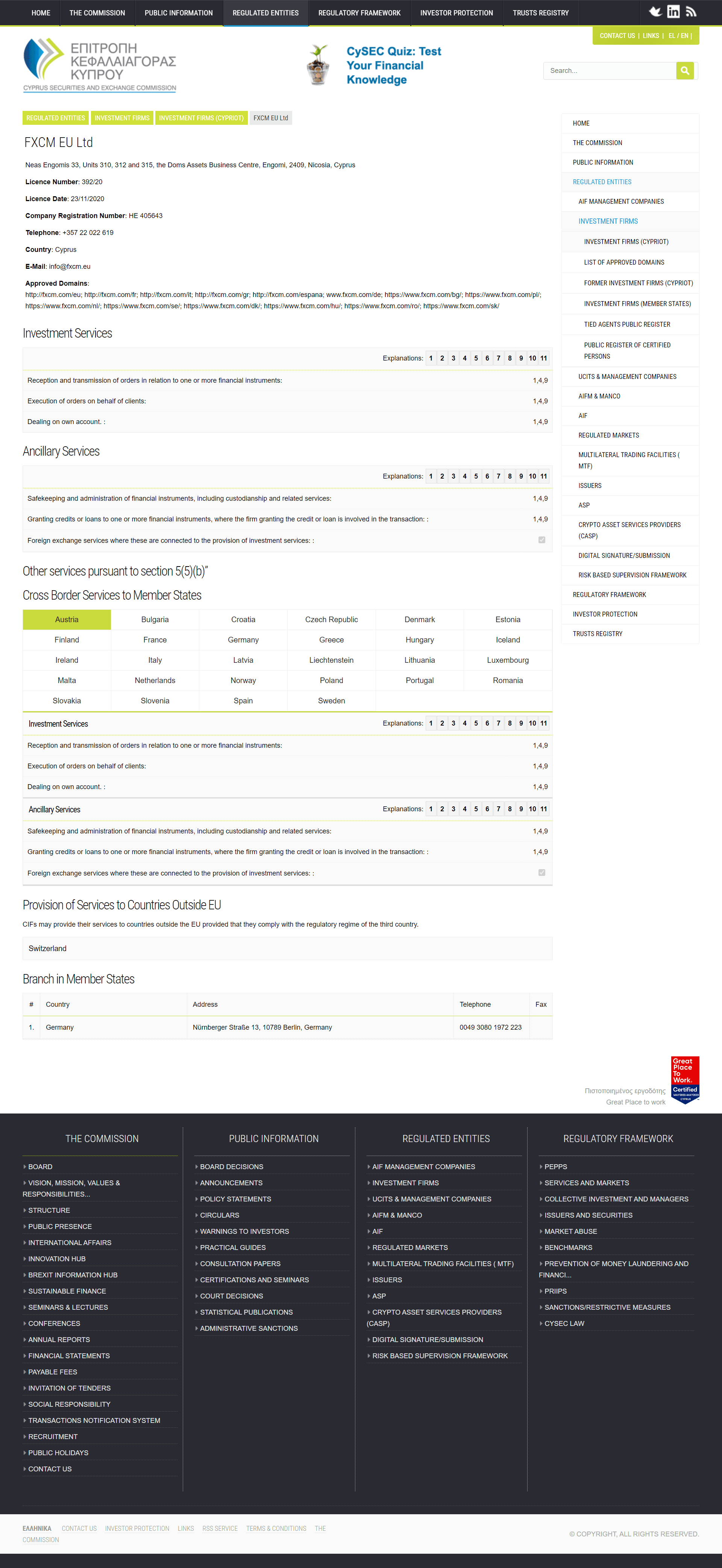Click Switzerland row under outside EU services

point(287,948)
